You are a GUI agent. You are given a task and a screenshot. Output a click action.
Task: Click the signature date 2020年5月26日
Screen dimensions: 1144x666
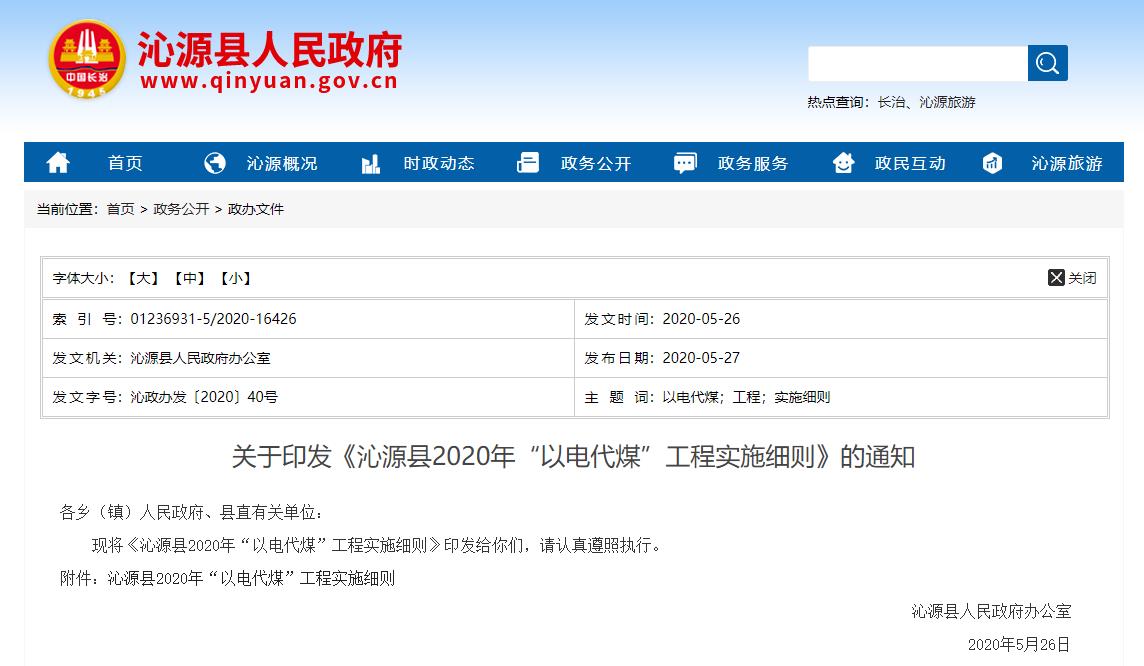coord(1019,645)
